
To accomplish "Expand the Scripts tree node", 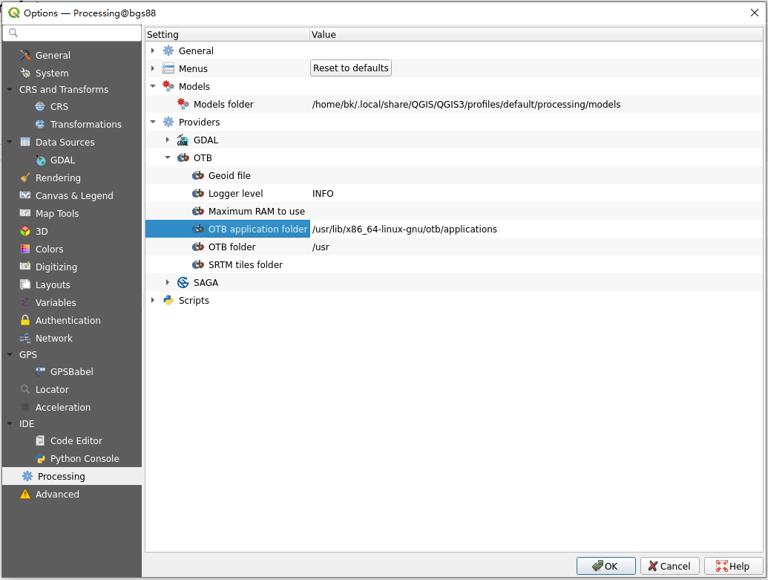I will tap(153, 300).
